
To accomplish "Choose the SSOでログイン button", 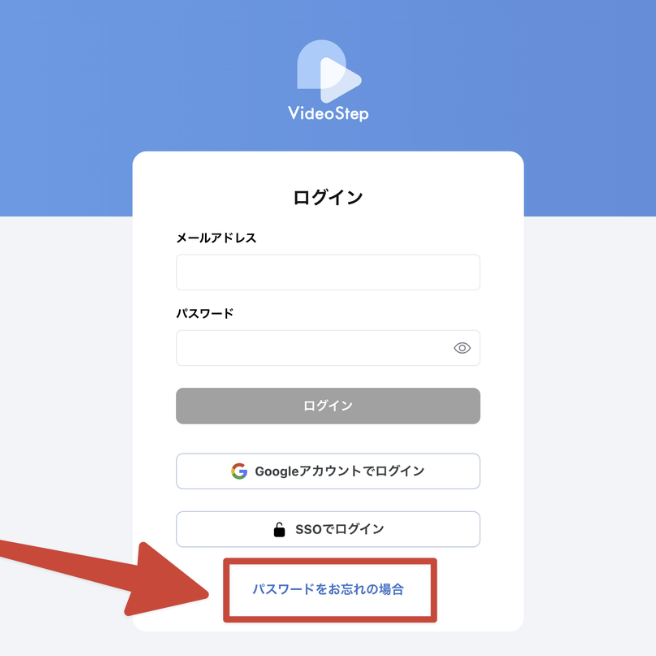I will [x=328, y=529].
